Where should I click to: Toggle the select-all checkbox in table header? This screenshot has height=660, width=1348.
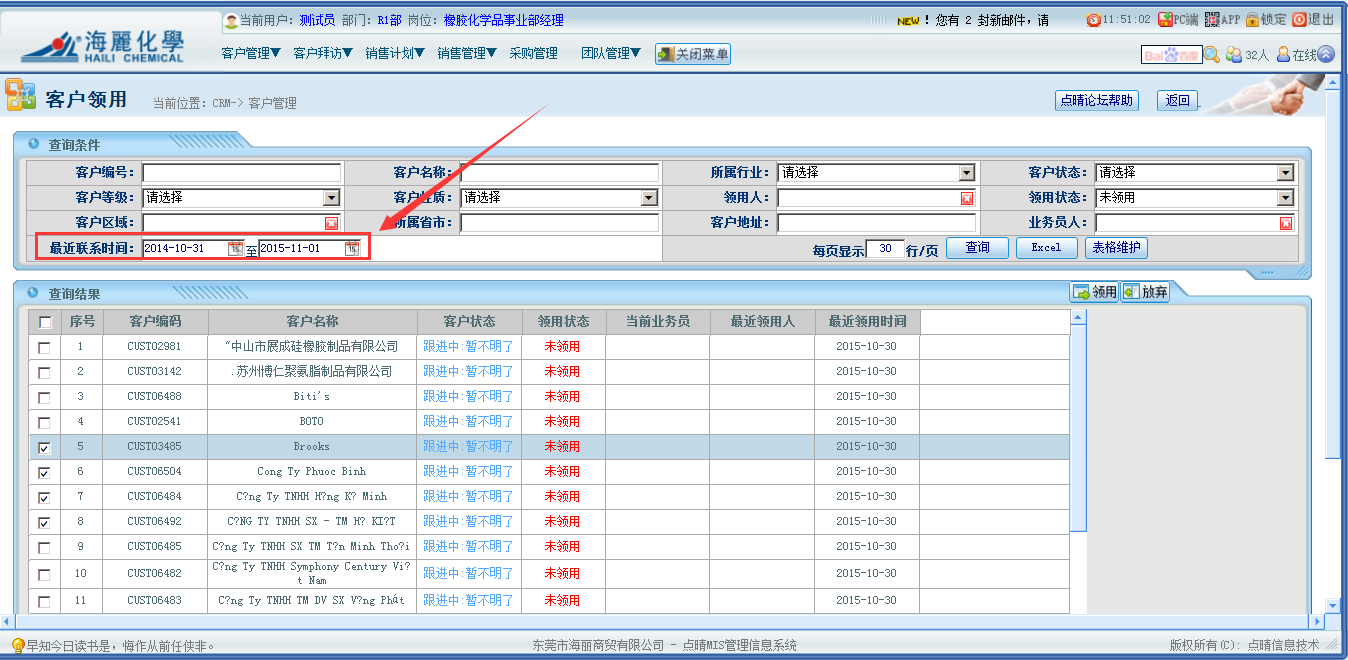tap(45, 322)
